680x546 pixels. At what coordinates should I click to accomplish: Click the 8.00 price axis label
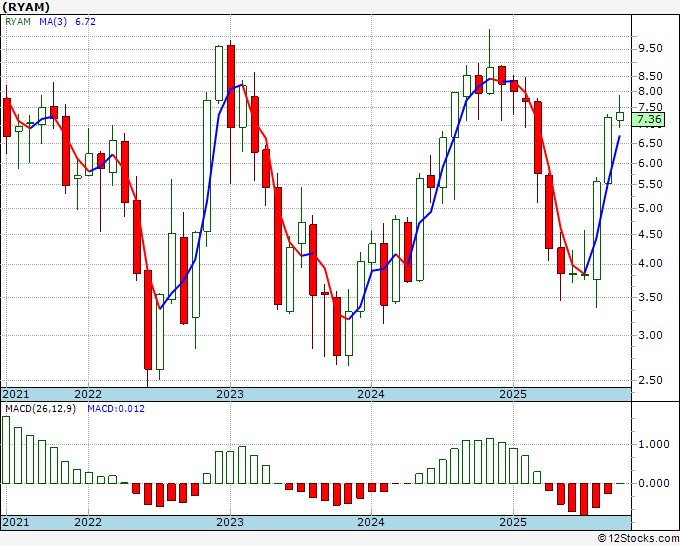650,91
